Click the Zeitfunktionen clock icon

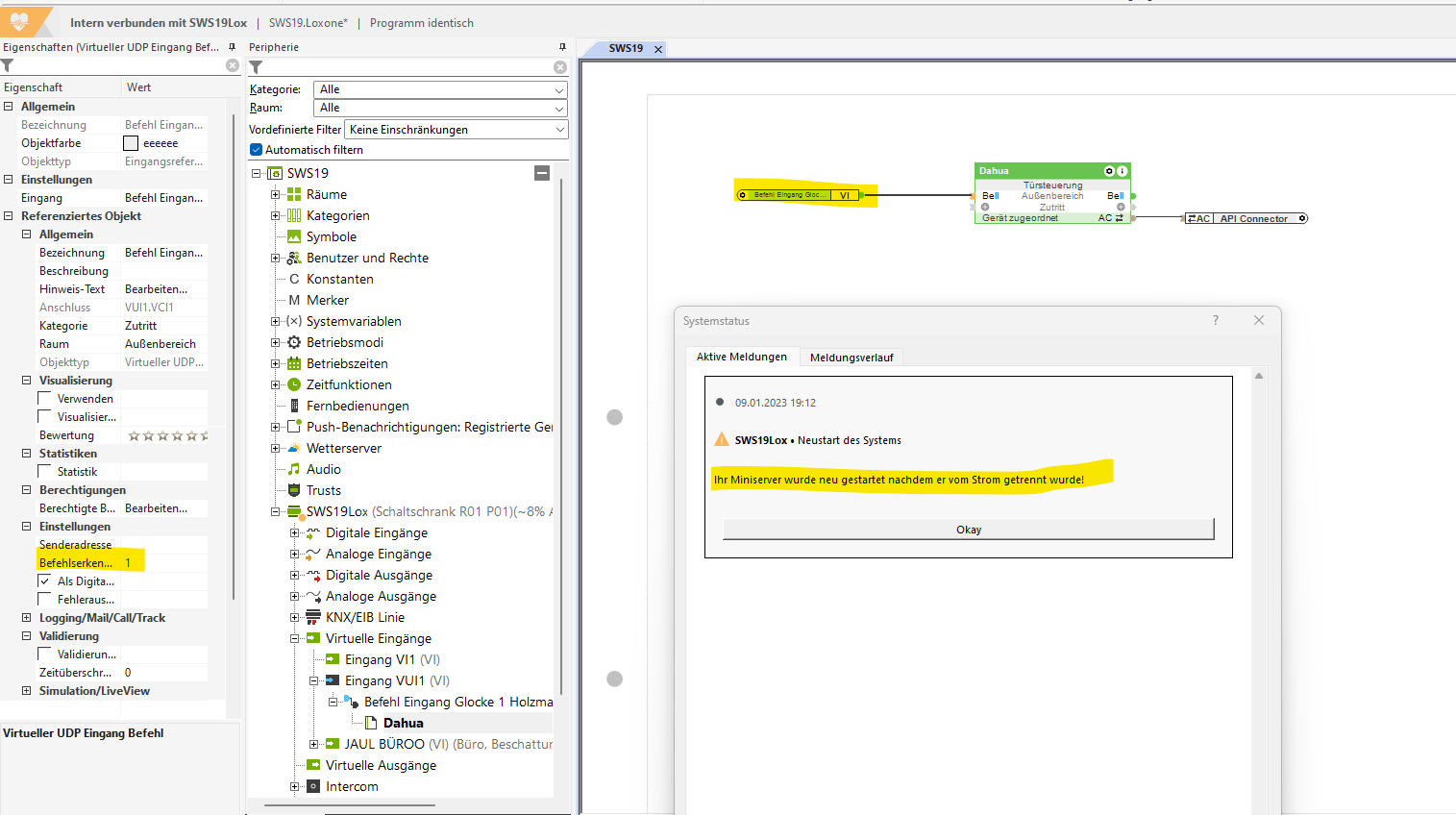click(294, 384)
